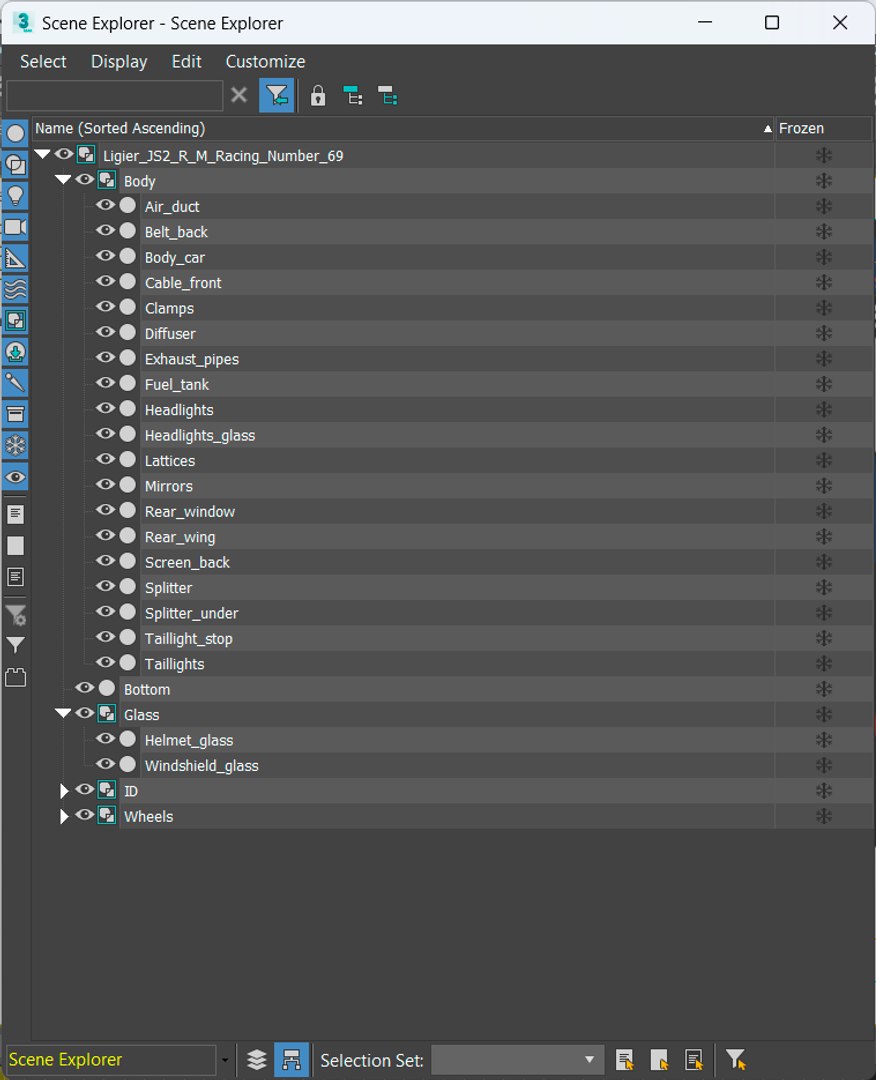Expand the Wheels group
This screenshot has height=1080, width=876.
(x=64, y=816)
